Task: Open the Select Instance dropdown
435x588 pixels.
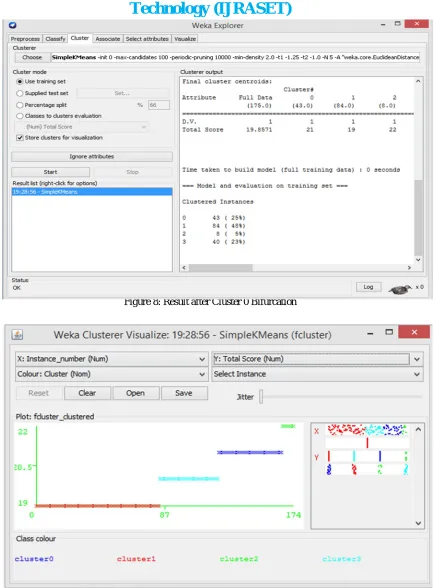Action: 317,374
